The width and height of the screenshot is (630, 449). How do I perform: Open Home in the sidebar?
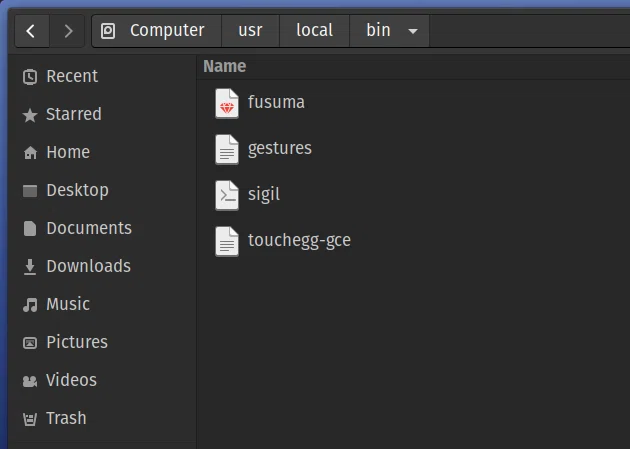pos(102,153)
